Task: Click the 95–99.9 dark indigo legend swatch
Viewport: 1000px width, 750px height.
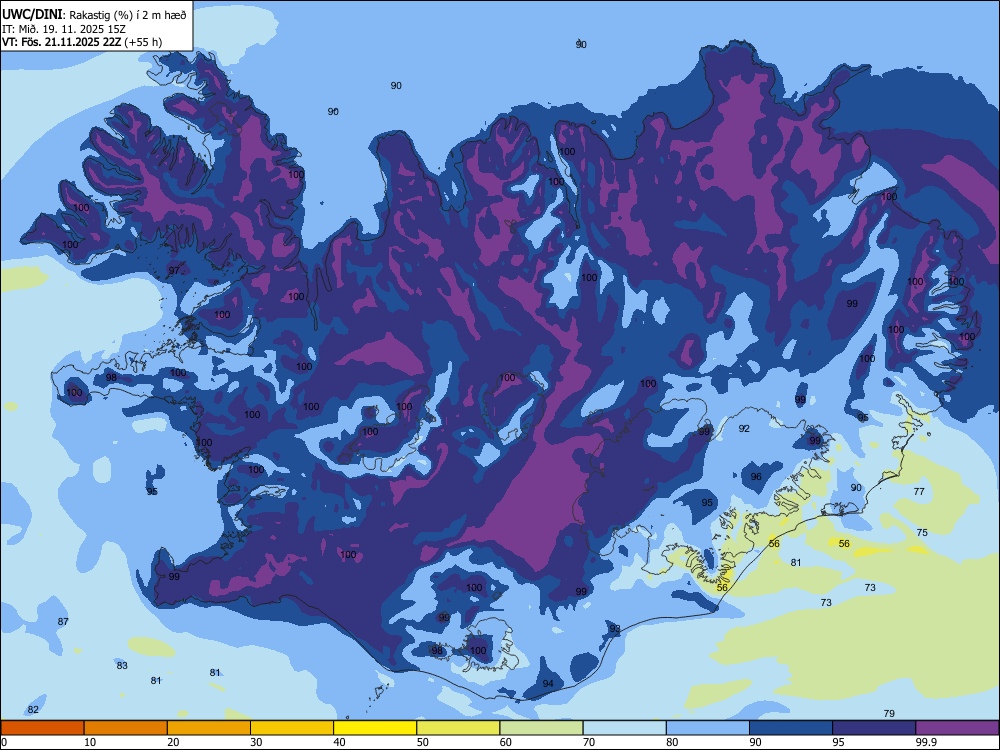Action: (874, 728)
